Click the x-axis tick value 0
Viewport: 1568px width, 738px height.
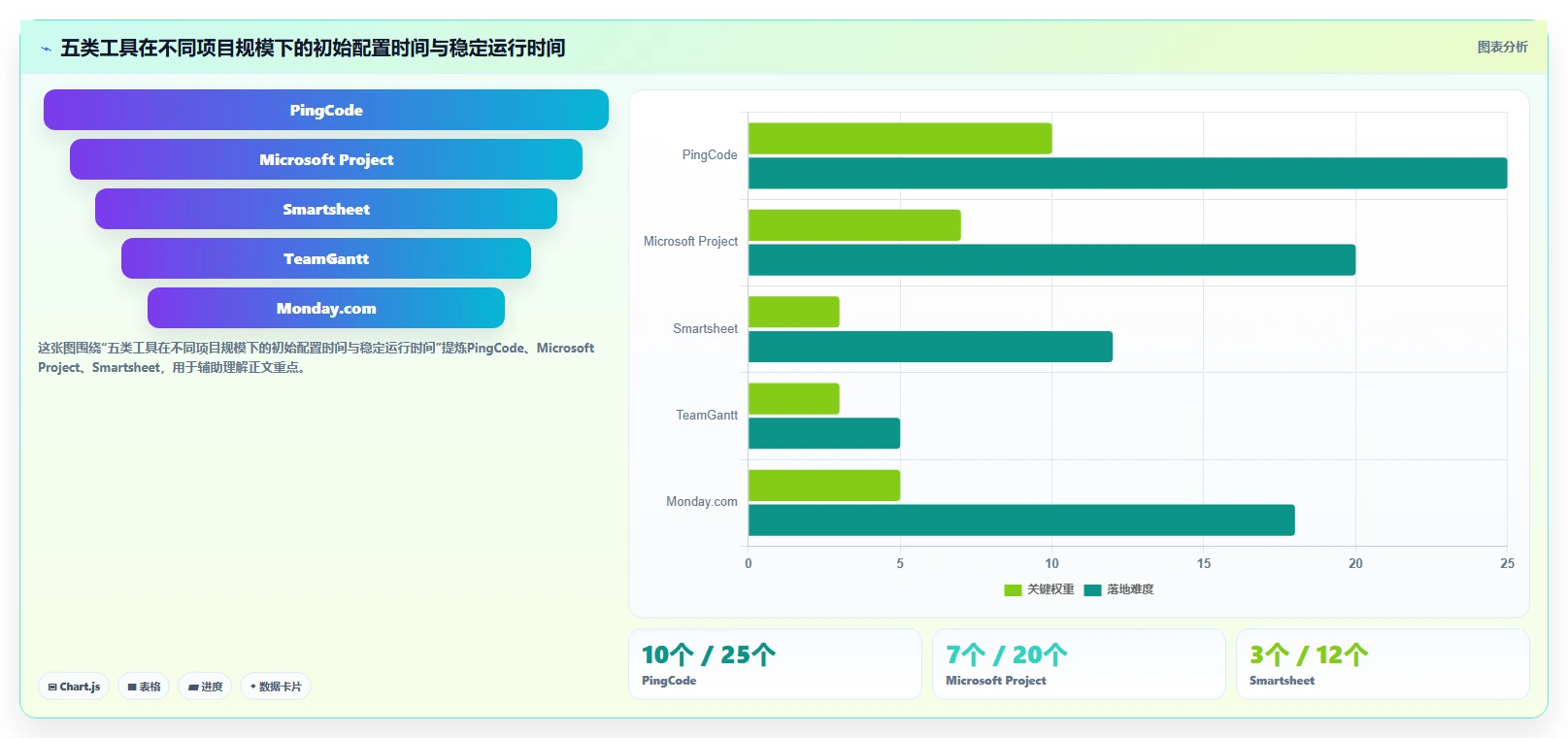pyautogui.click(x=749, y=563)
